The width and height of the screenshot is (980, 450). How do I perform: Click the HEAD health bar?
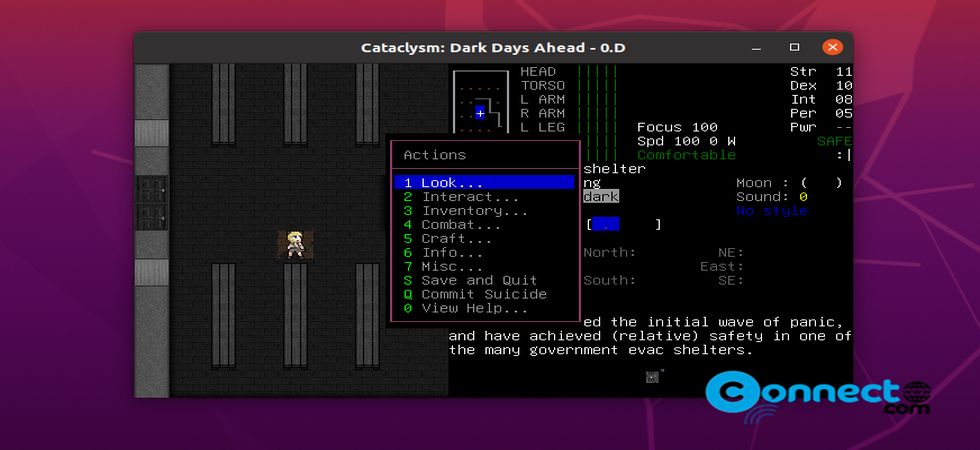point(597,72)
